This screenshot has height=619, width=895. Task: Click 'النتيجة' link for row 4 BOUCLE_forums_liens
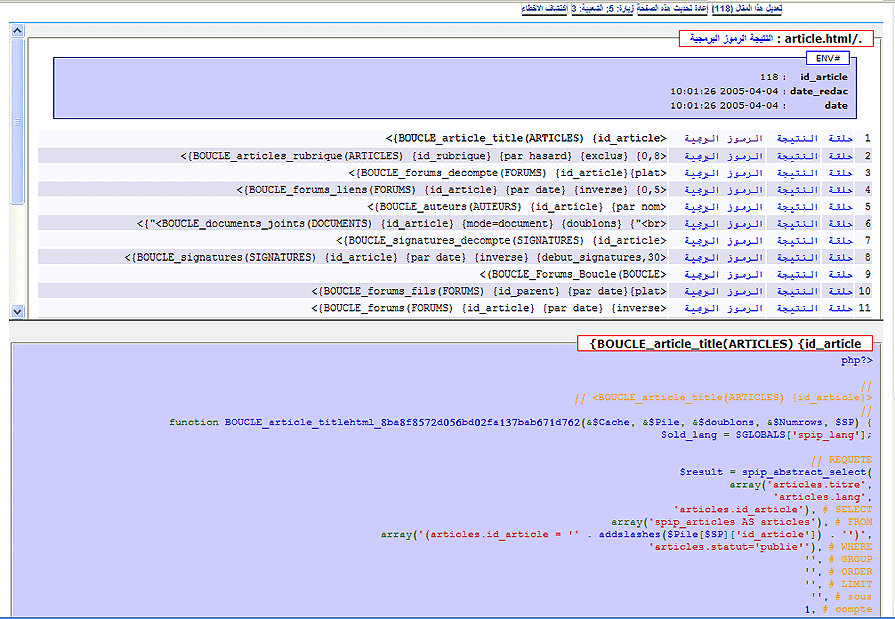797,190
